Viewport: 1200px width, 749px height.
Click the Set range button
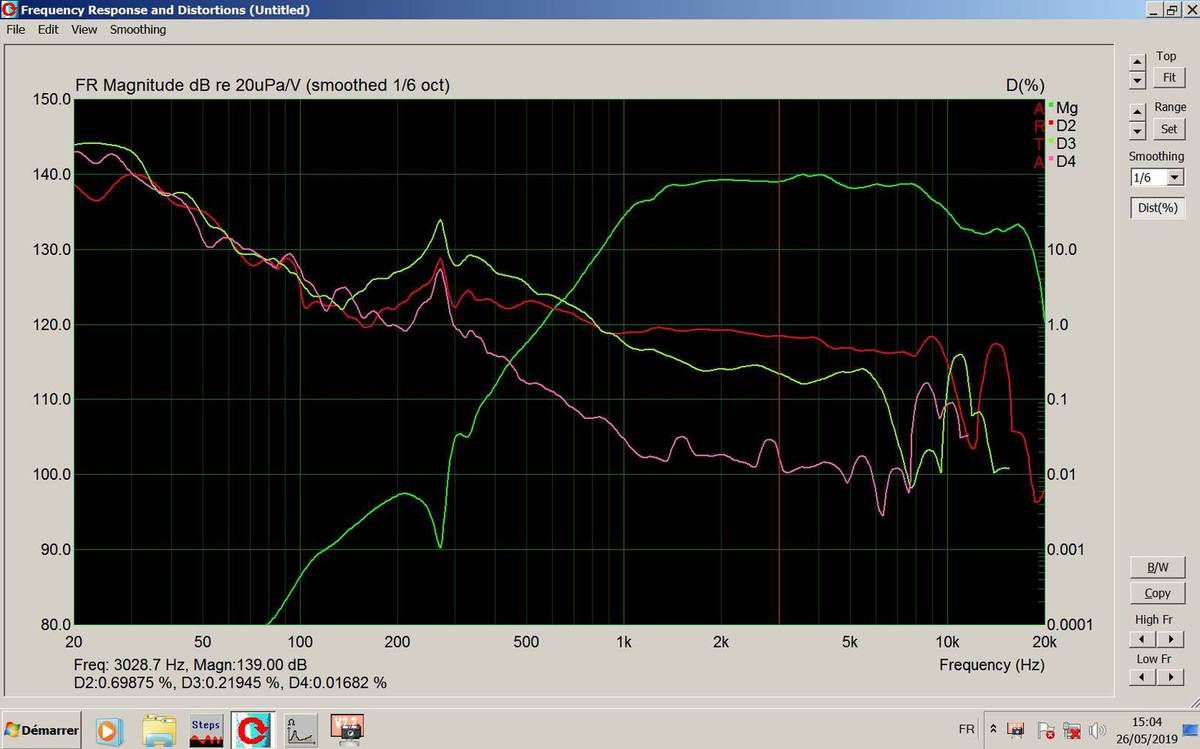(1169, 129)
